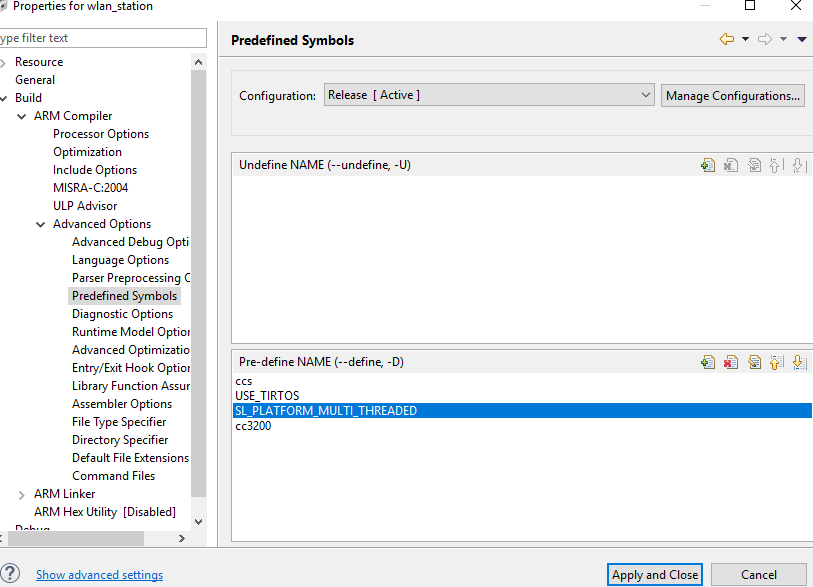The width and height of the screenshot is (813, 587).
Task: Move the selected pre-define symbol down
Action: point(798,362)
